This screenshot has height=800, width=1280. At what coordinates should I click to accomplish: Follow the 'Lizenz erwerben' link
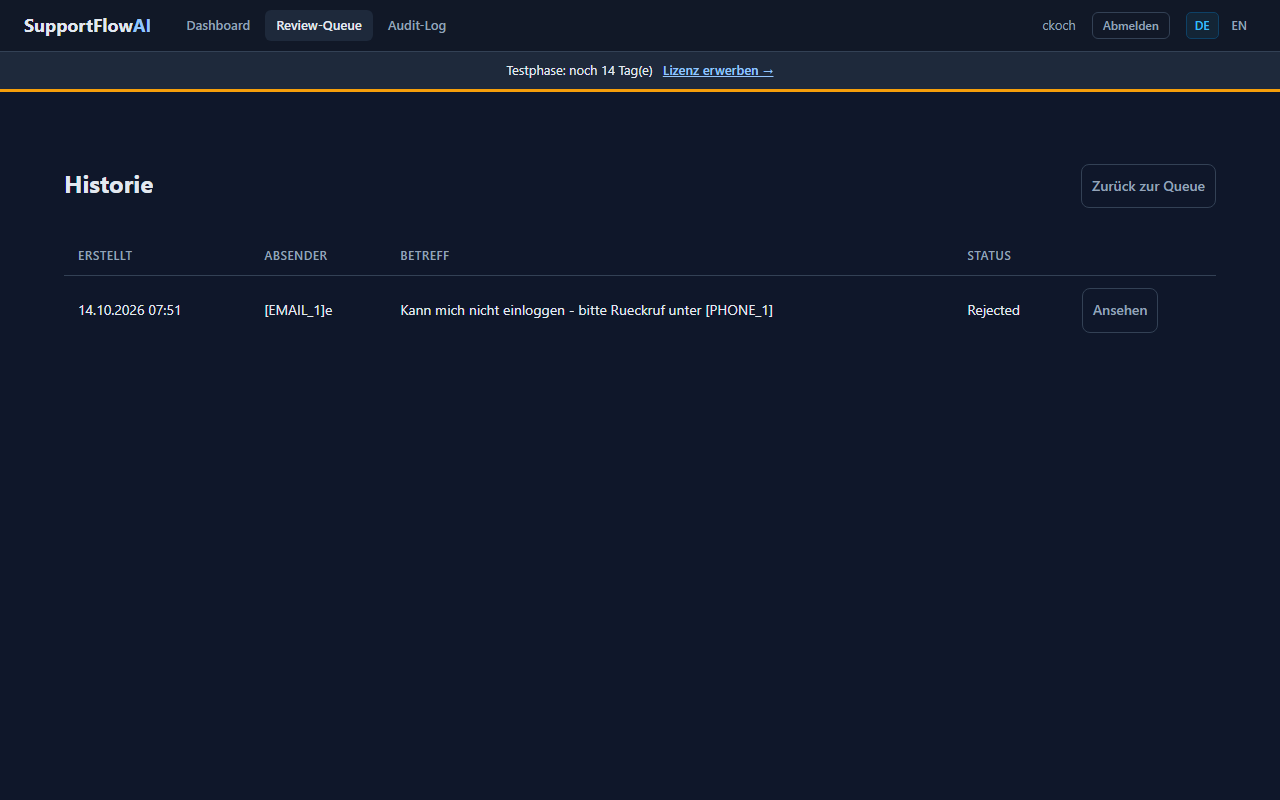click(x=718, y=71)
